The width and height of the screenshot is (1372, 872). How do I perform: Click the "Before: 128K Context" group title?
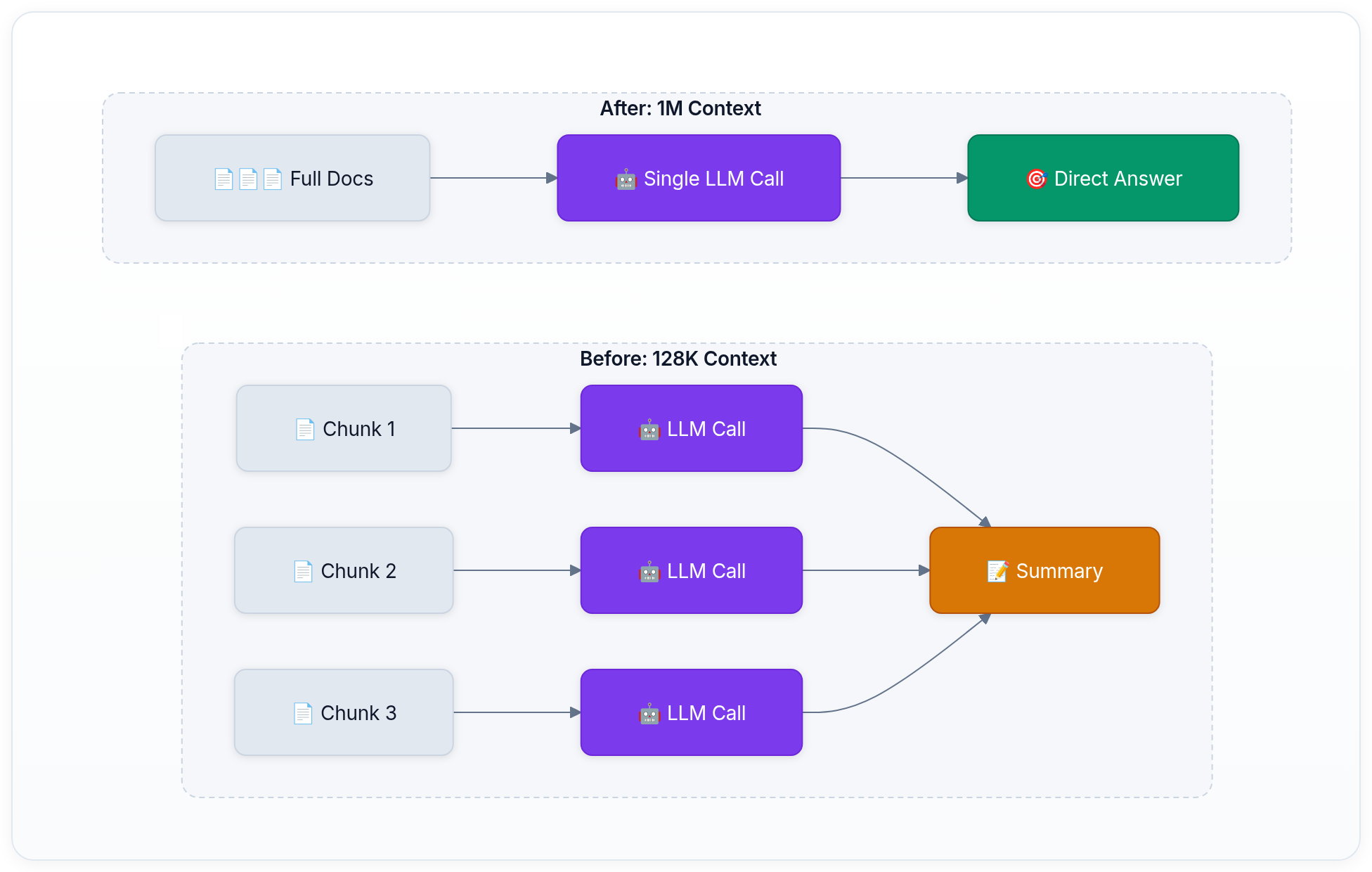[x=678, y=359]
